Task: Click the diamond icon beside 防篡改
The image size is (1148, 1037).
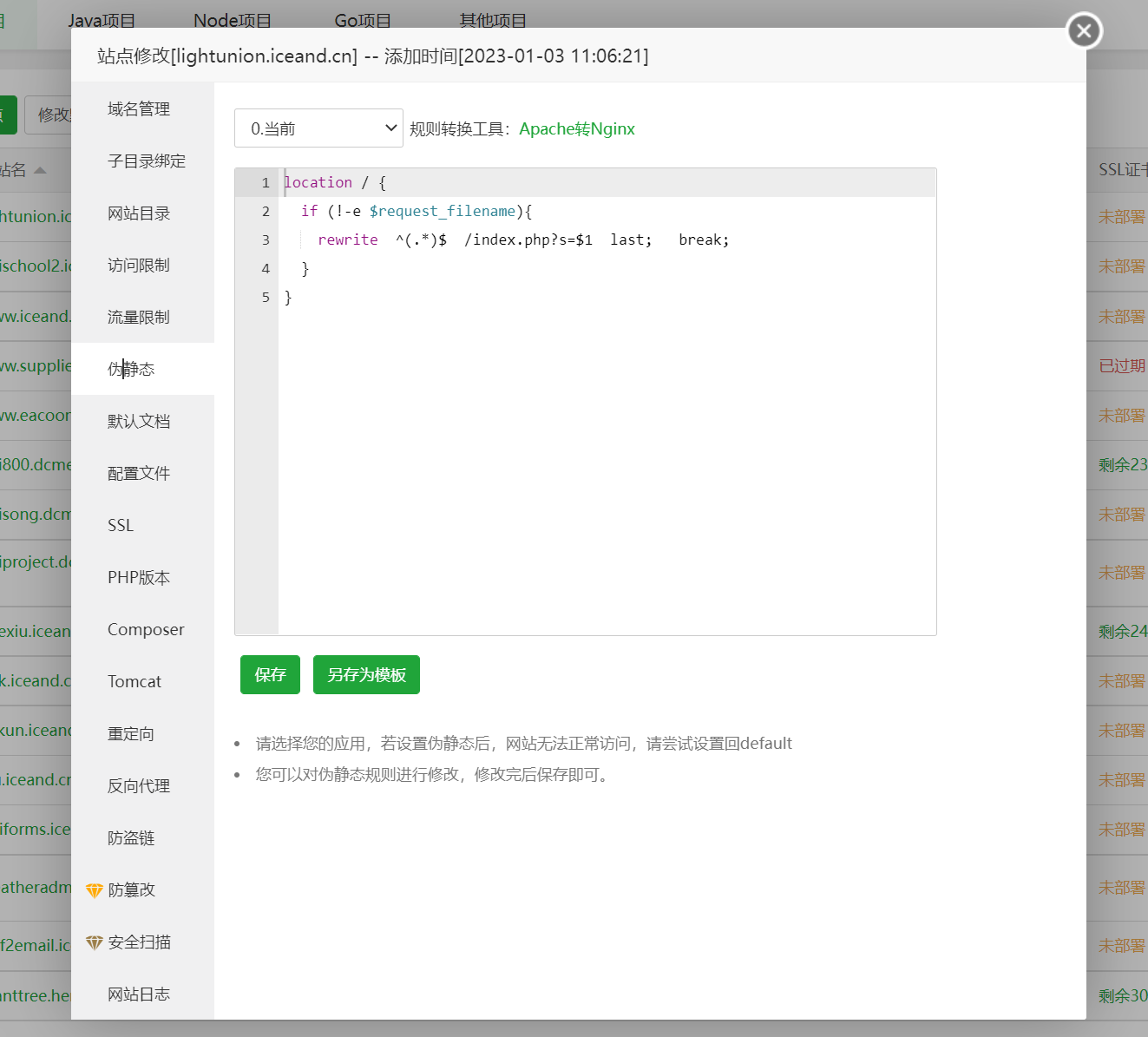Action: 95,890
